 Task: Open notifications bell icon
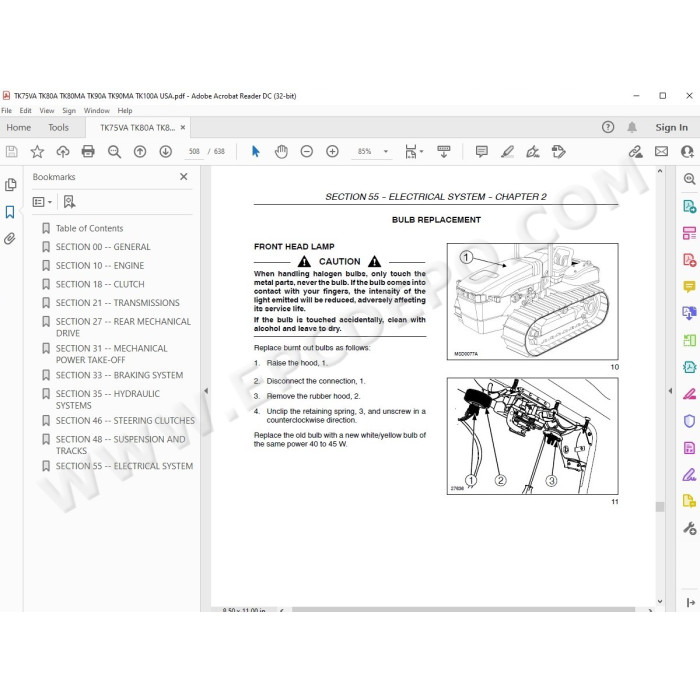pyautogui.click(x=632, y=128)
